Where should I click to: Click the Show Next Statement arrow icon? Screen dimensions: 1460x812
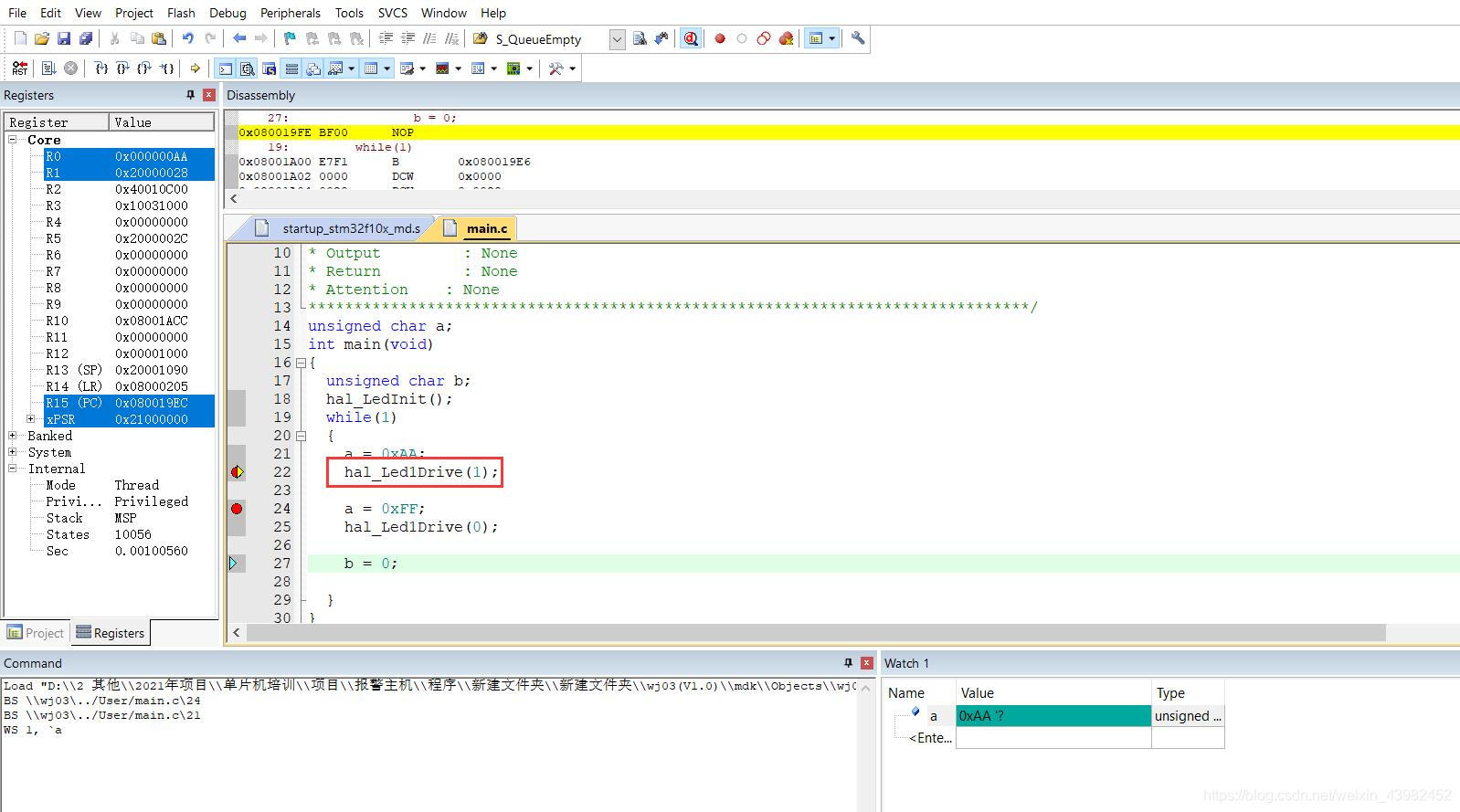196,69
